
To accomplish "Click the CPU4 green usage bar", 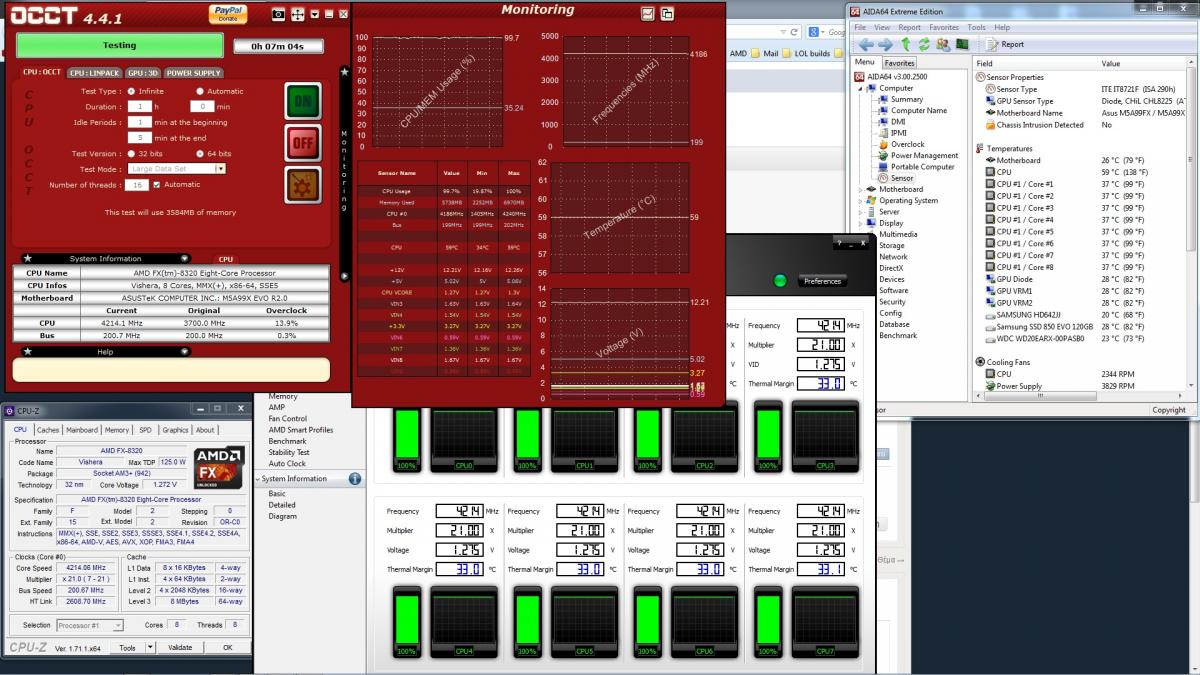I will [x=406, y=621].
